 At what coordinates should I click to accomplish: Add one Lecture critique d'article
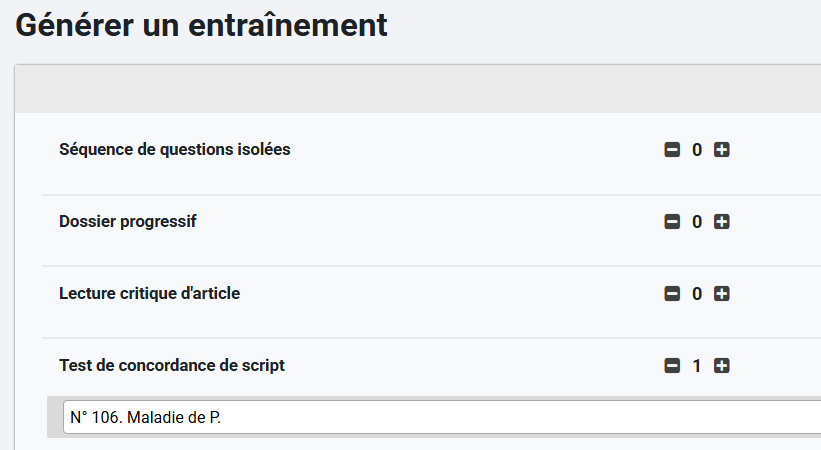722,294
